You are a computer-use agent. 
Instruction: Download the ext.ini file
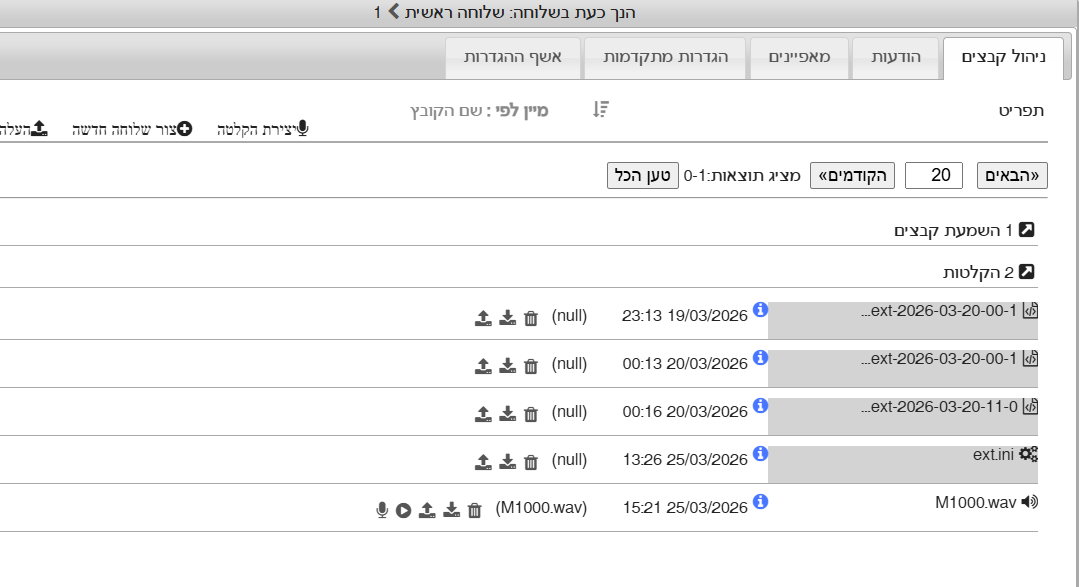tap(507, 462)
